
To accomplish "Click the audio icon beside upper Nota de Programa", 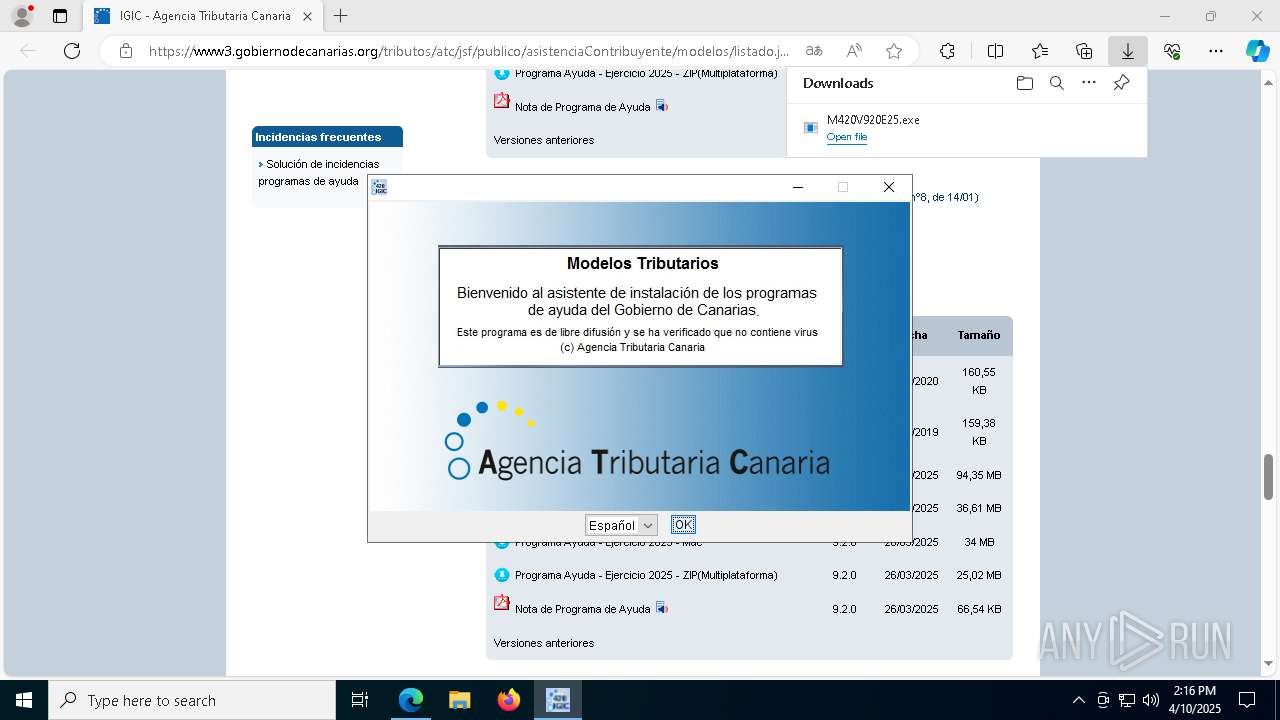I will pos(662,106).
